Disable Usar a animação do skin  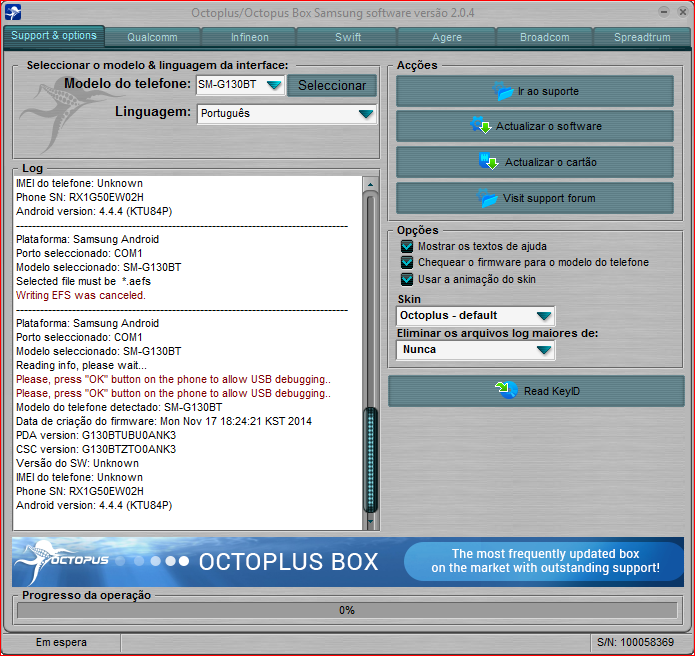pos(406,279)
